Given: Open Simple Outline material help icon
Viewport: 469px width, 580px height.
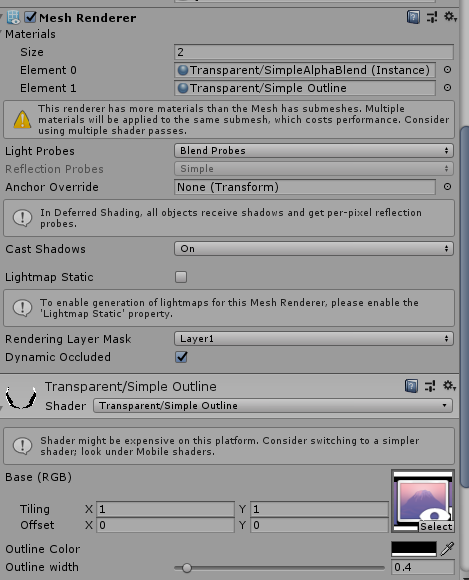Looking at the screenshot, I should pos(411,386).
